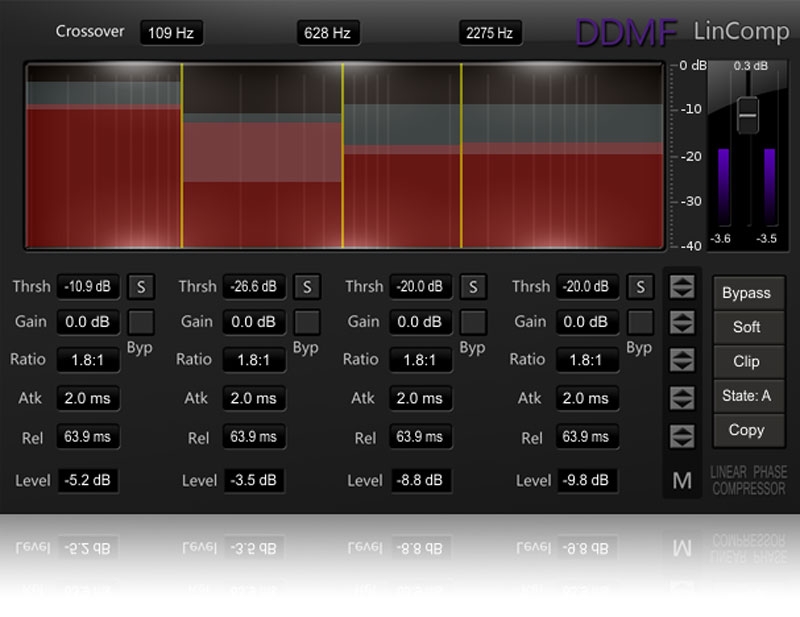
Task: Bypass the first band using Byp checkbox
Action: [x=140, y=322]
